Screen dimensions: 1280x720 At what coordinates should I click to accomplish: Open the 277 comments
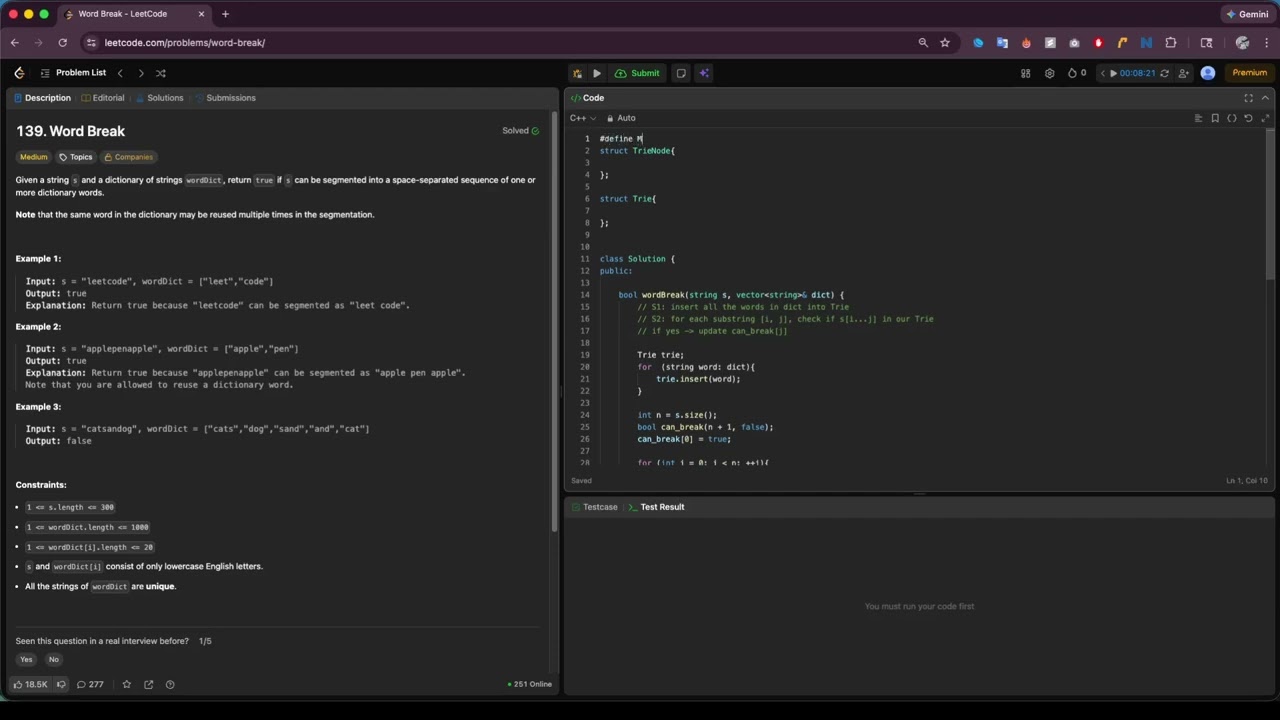point(90,684)
